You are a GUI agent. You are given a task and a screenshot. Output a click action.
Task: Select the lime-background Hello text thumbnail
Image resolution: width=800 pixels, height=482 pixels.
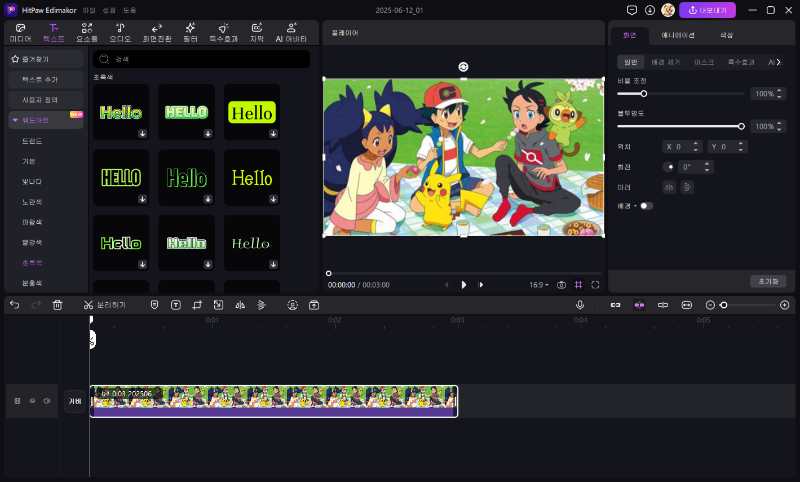point(251,112)
